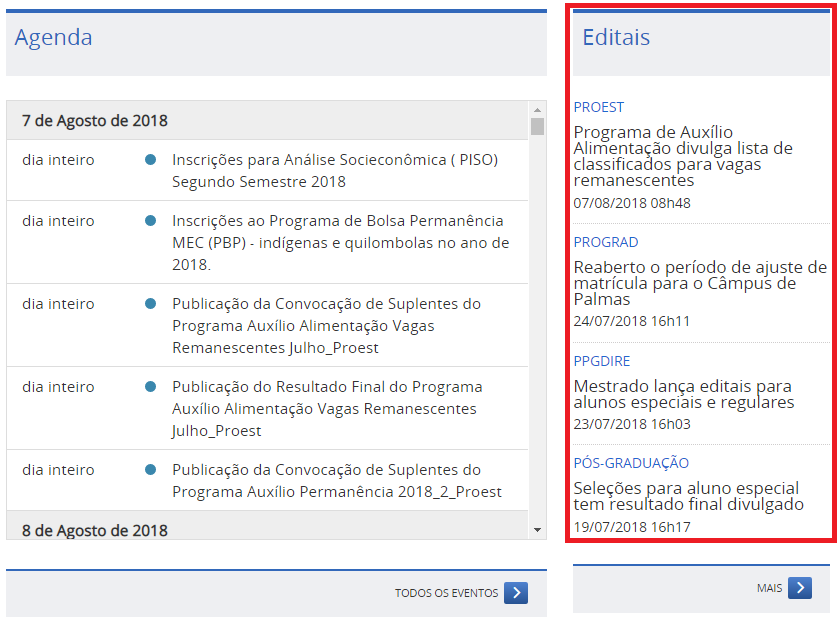Open PROGRAD category link
837x623 pixels.
point(605,242)
